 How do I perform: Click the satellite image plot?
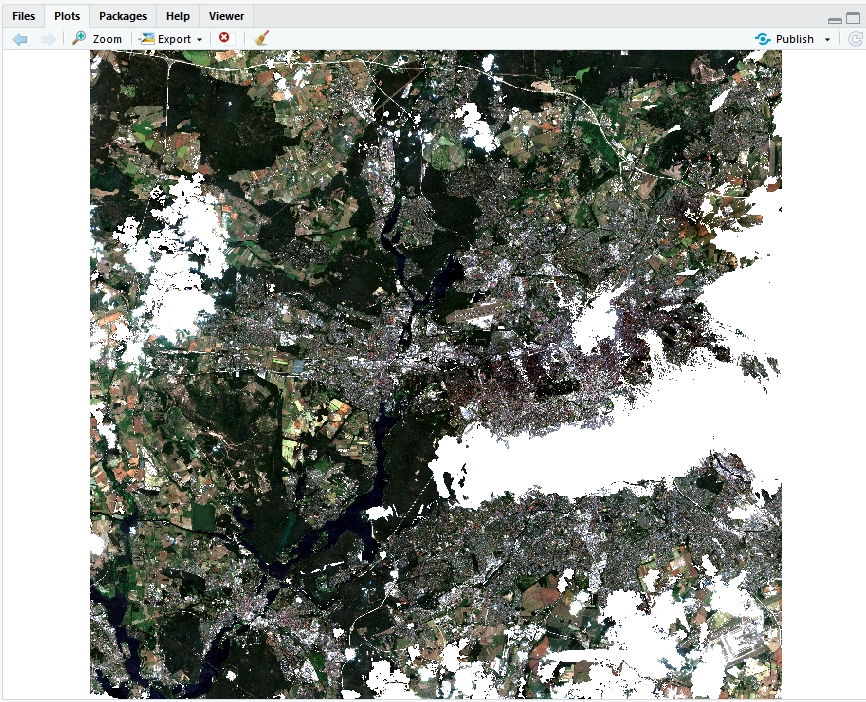tap(300, 300)
